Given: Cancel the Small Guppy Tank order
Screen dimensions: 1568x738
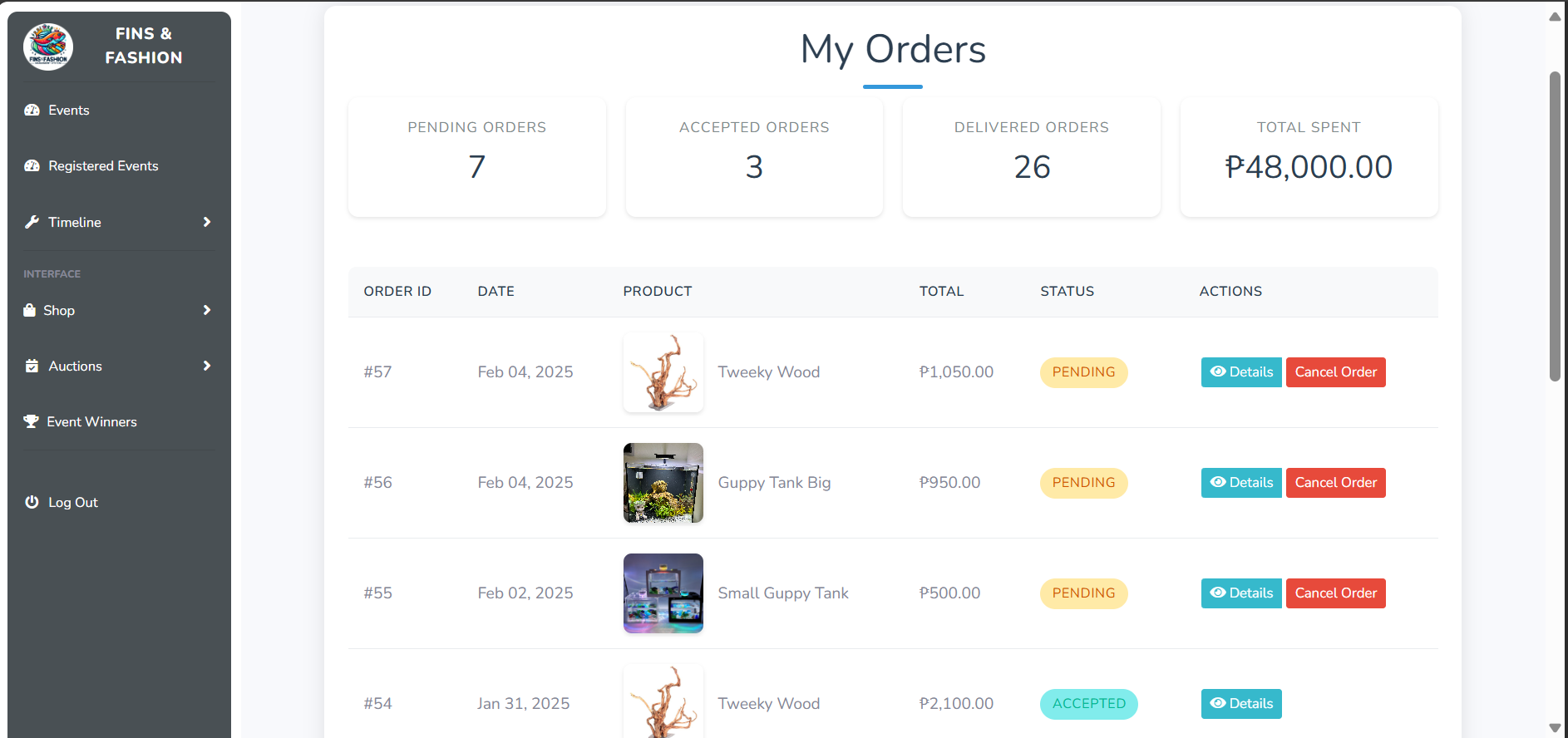Looking at the screenshot, I should [x=1335, y=593].
